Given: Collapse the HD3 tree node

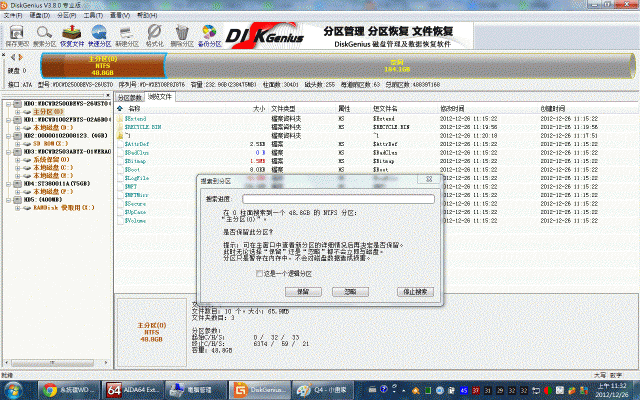Looking at the screenshot, I should pyautogui.click(x=8, y=152).
